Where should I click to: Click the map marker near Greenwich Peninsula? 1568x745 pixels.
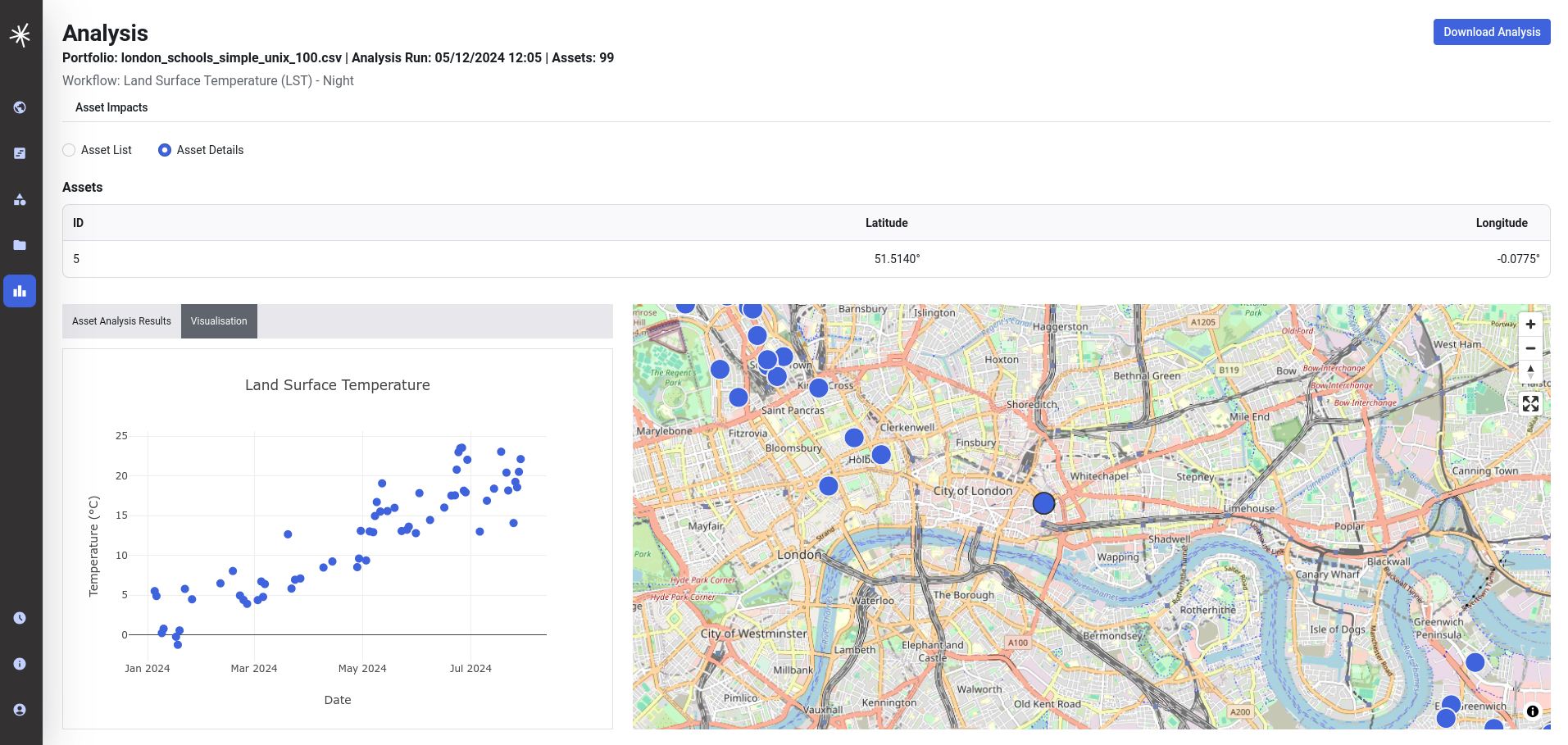[x=1475, y=662]
